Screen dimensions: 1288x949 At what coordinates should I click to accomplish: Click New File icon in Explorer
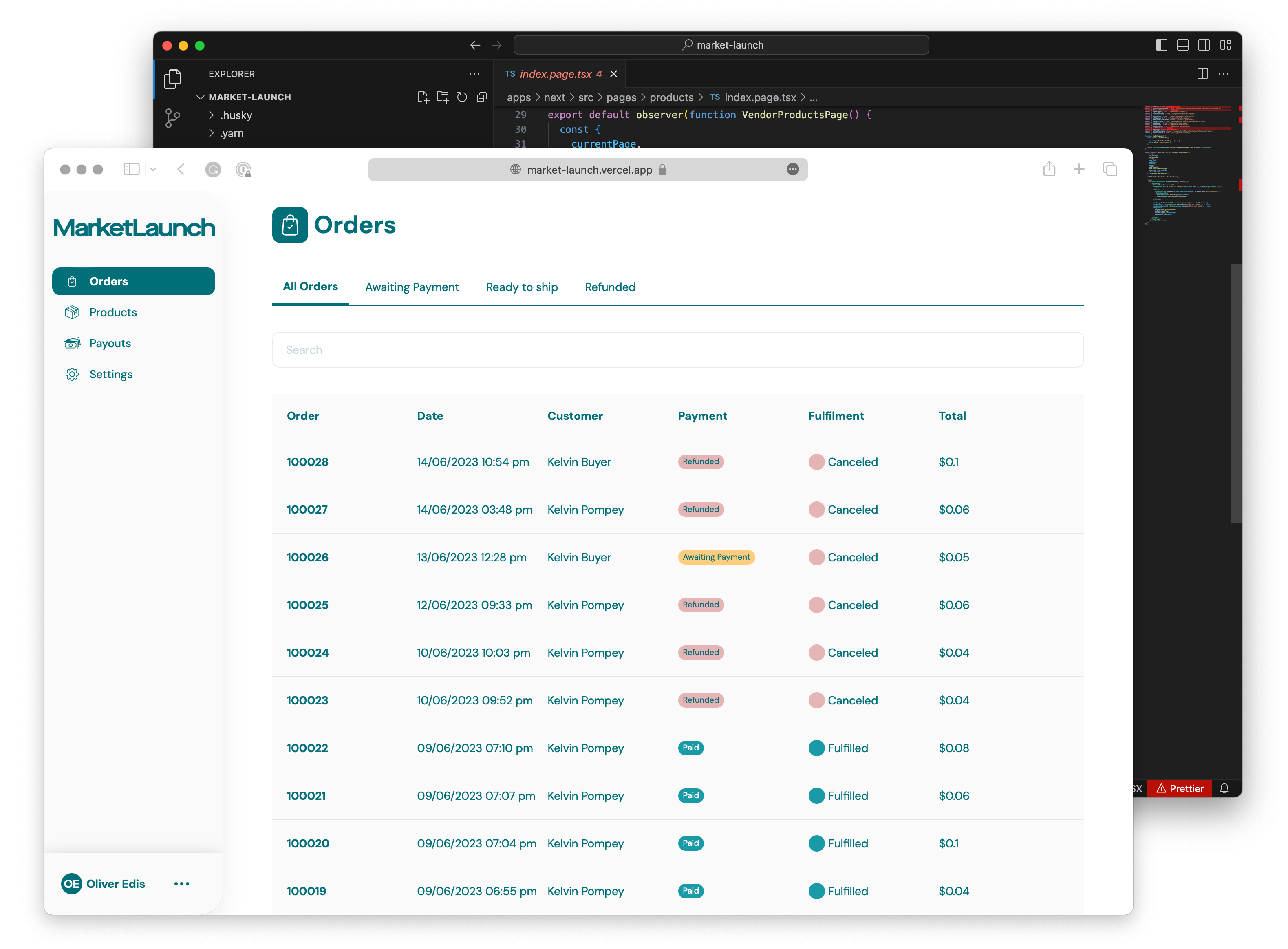423,97
